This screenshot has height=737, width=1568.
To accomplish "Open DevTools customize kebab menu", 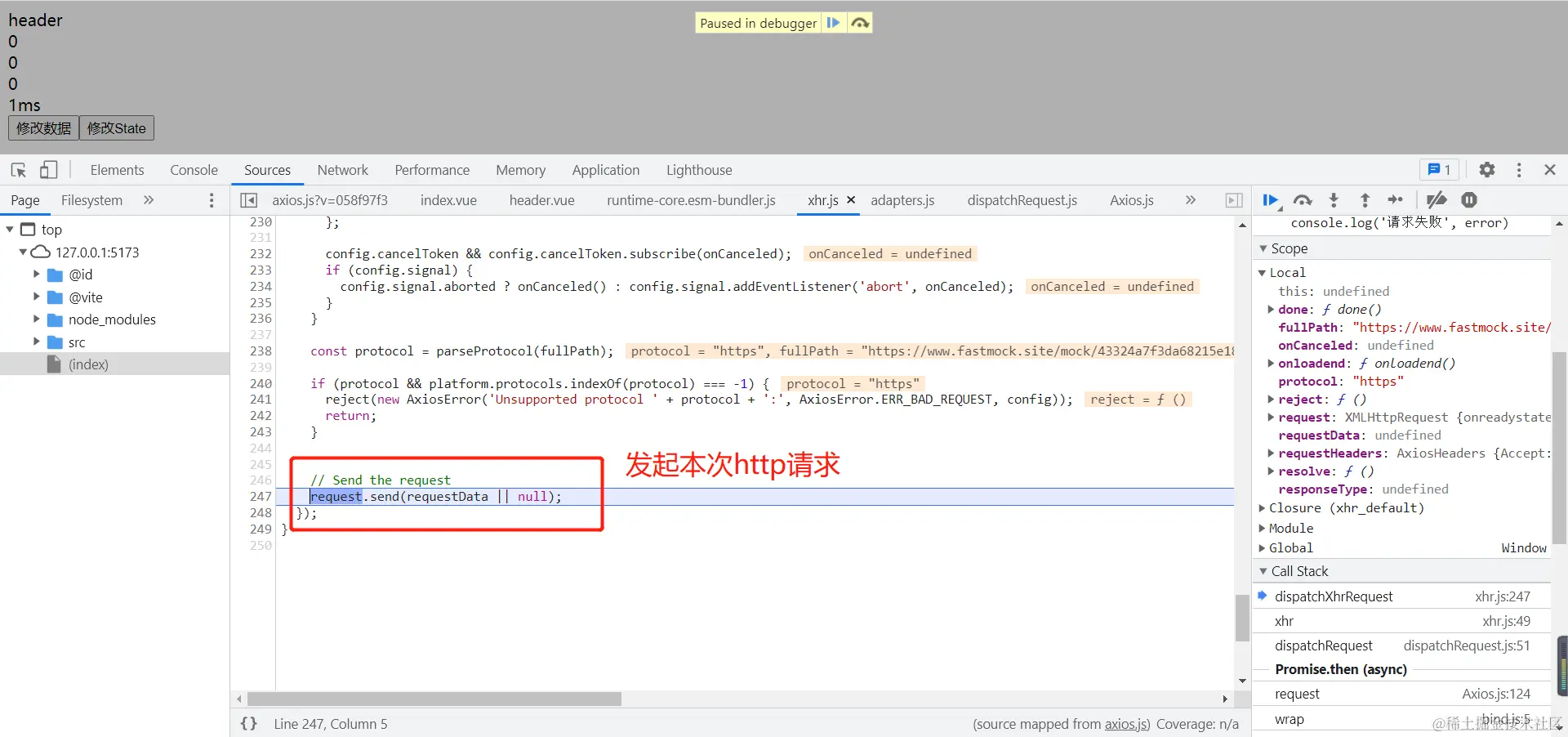I will coord(1519,170).
